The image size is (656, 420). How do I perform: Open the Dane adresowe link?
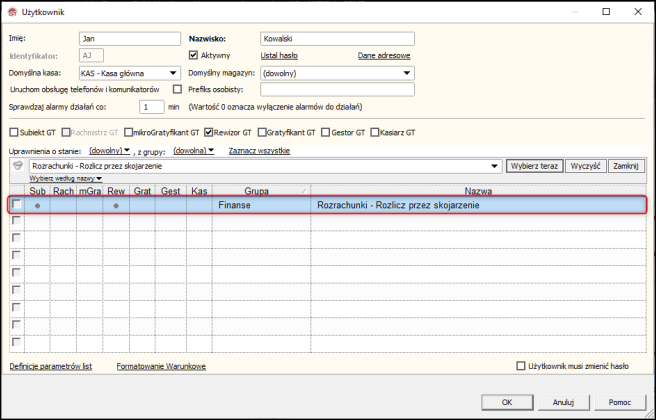(384, 56)
